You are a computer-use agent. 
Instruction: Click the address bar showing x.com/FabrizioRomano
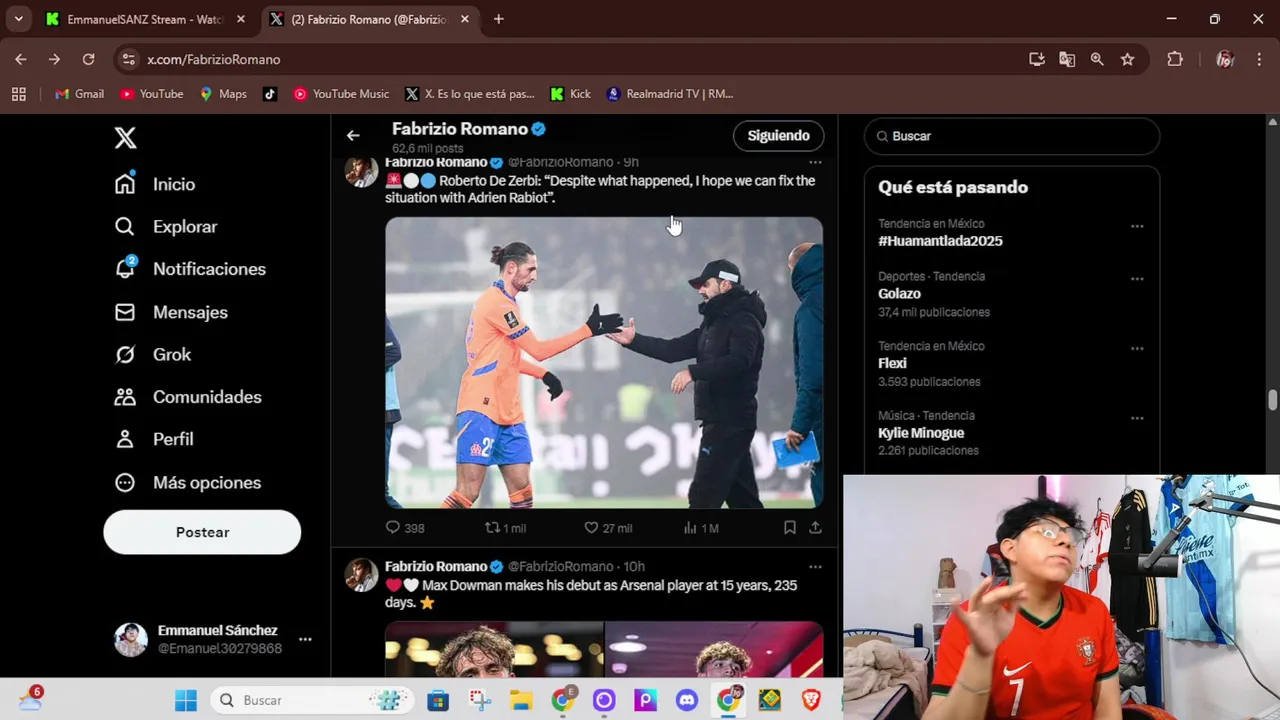coord(580,59)
